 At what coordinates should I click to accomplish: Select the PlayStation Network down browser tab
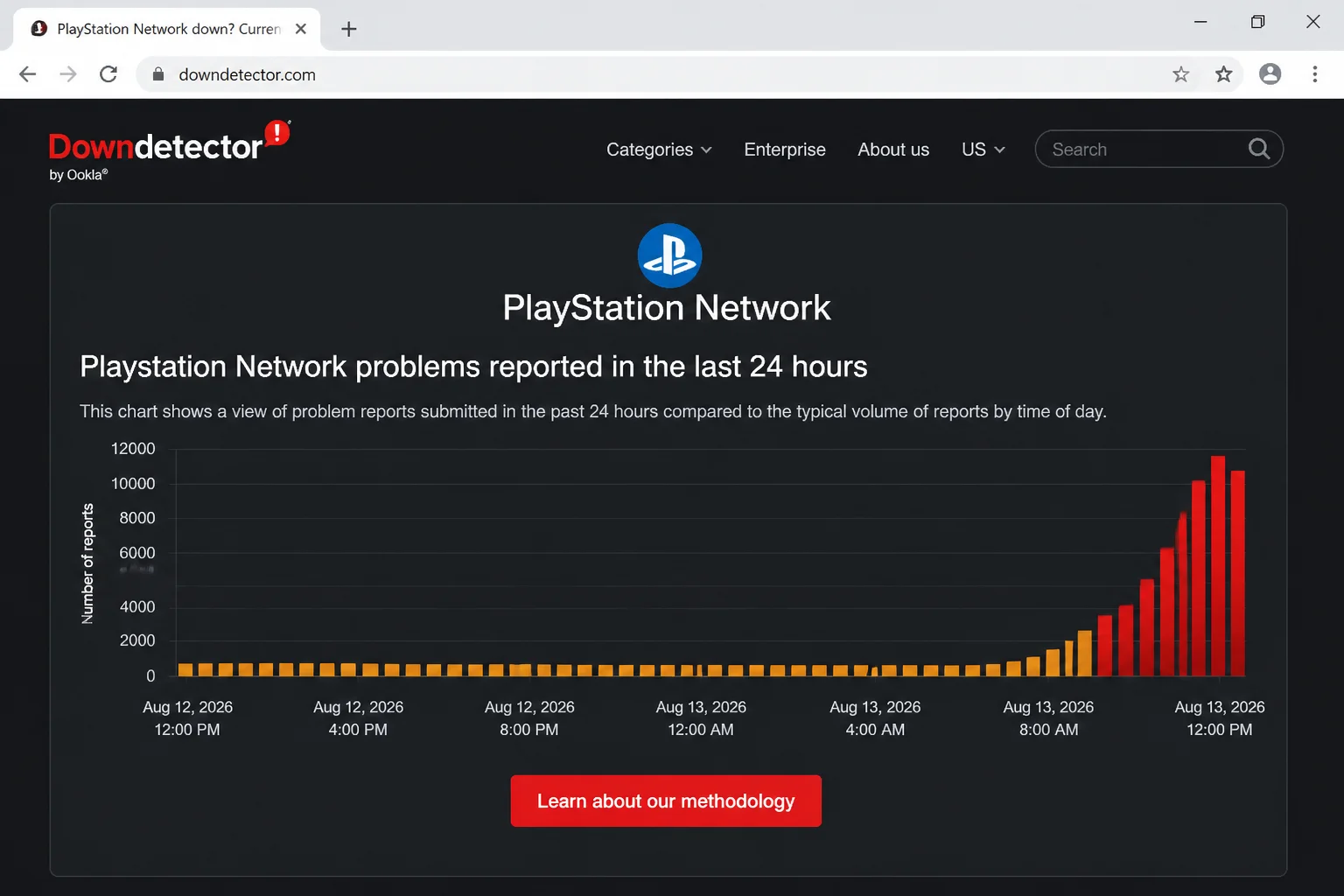pos(167,29)
